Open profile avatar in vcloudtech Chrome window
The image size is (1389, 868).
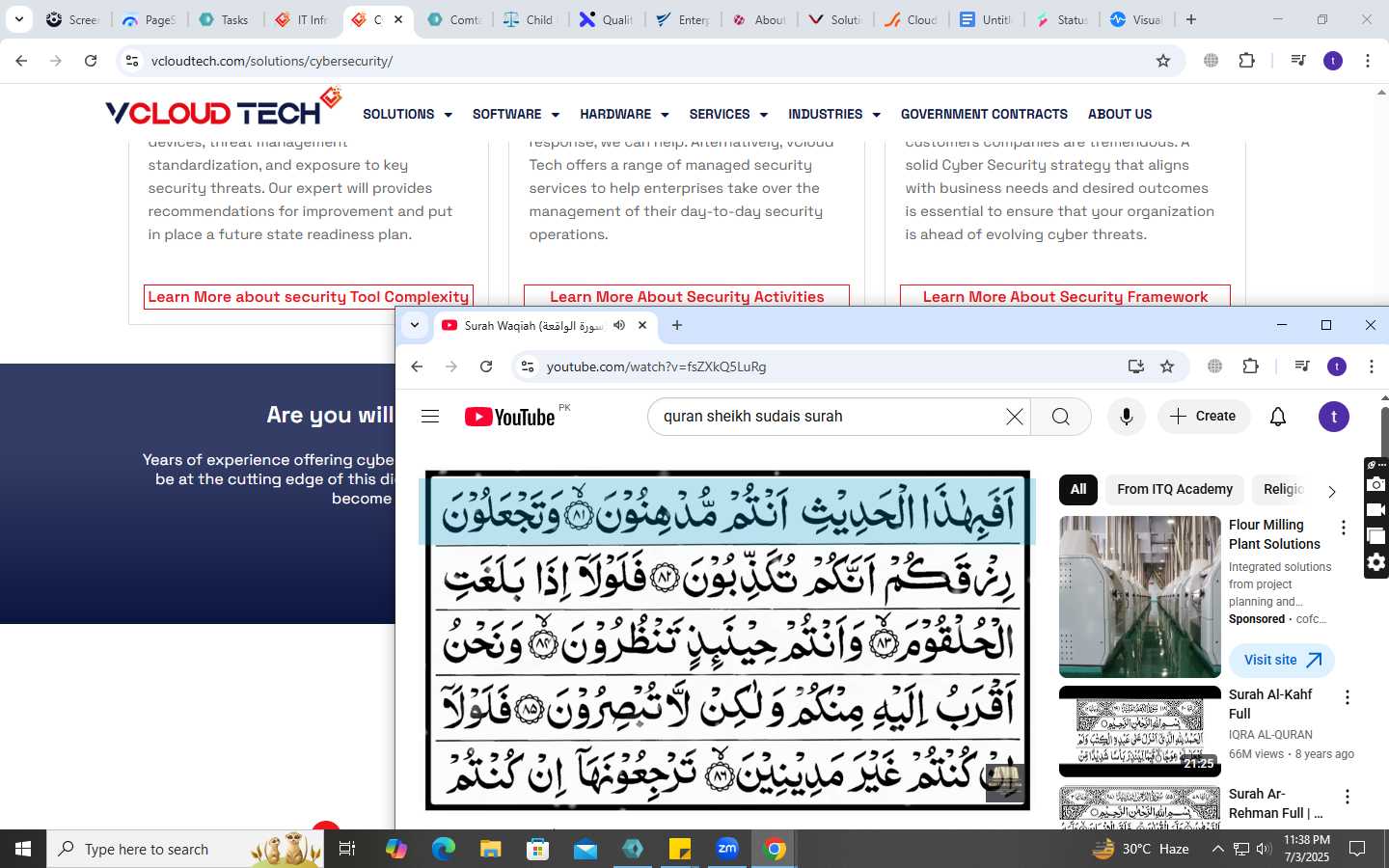(1333, 61)
